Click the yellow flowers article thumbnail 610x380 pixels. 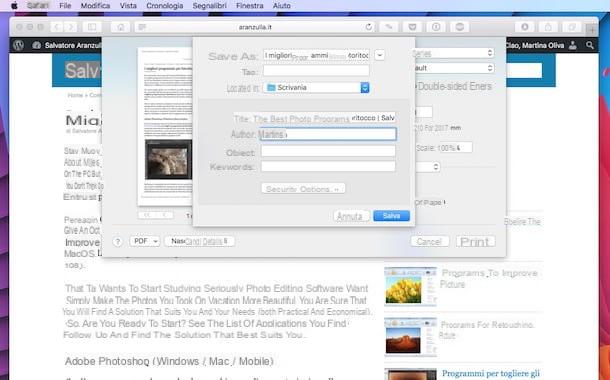410,286
